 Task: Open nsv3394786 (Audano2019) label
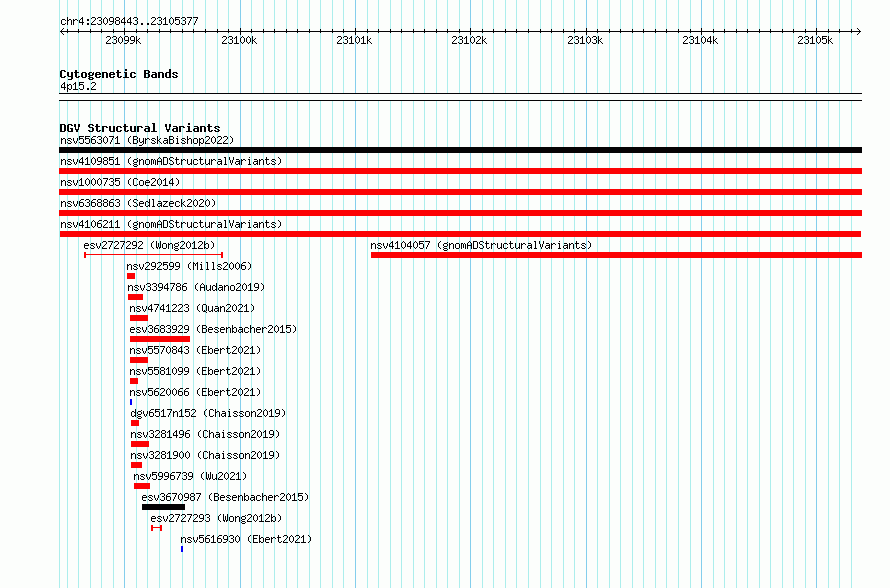click(x=196, y=287)
